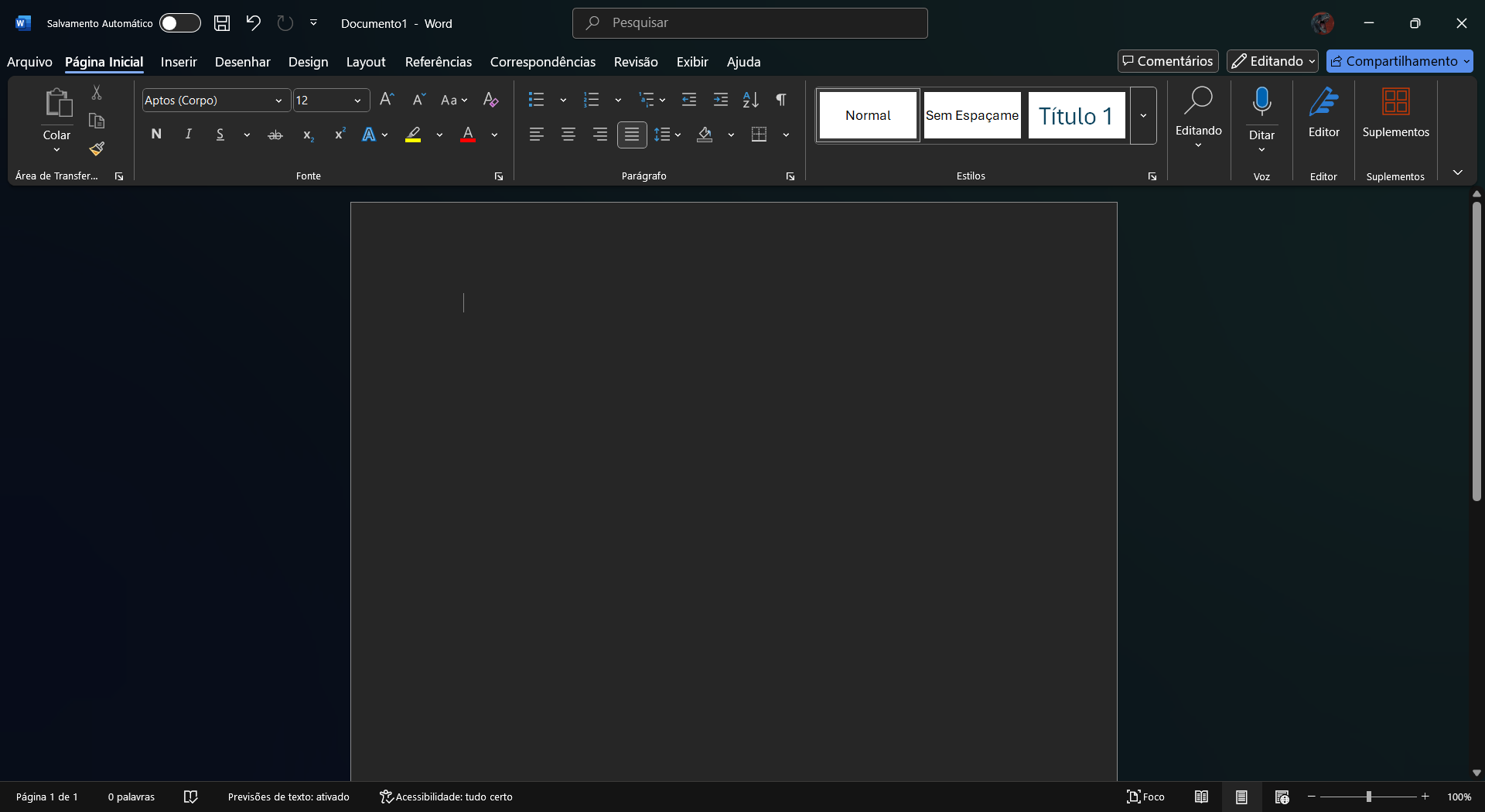Open the Editor pen icon
1485x812 pixels.
[x=1324, y=111]
